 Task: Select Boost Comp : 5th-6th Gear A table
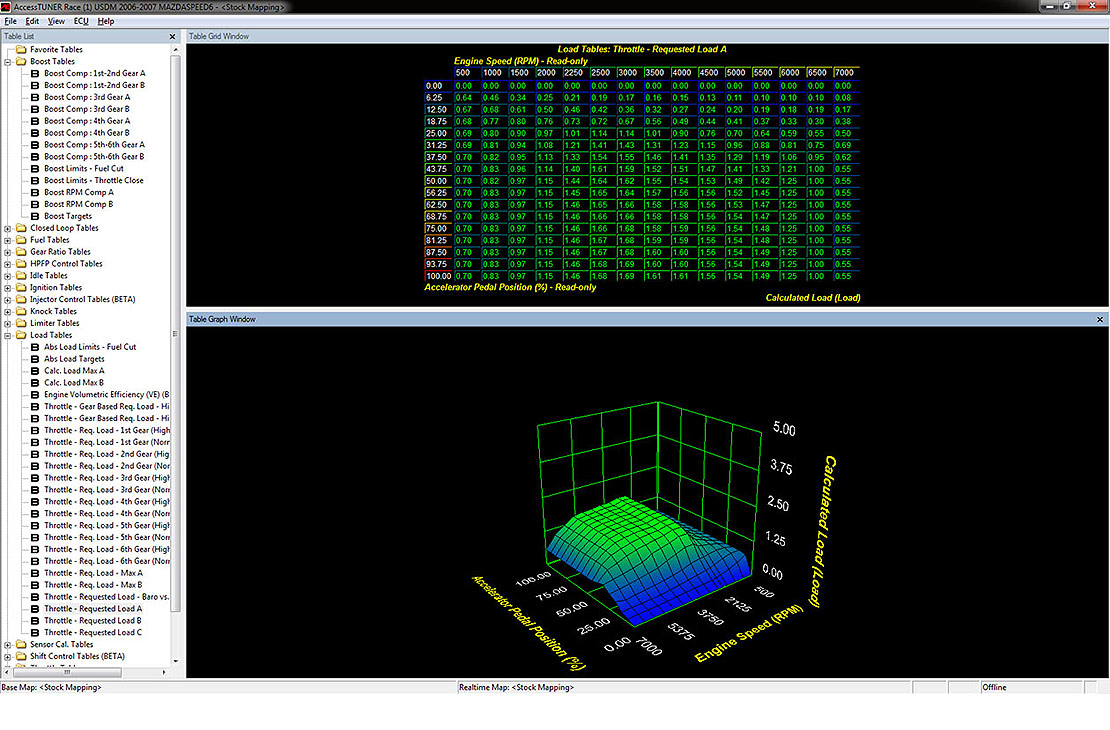coord(94,145)
